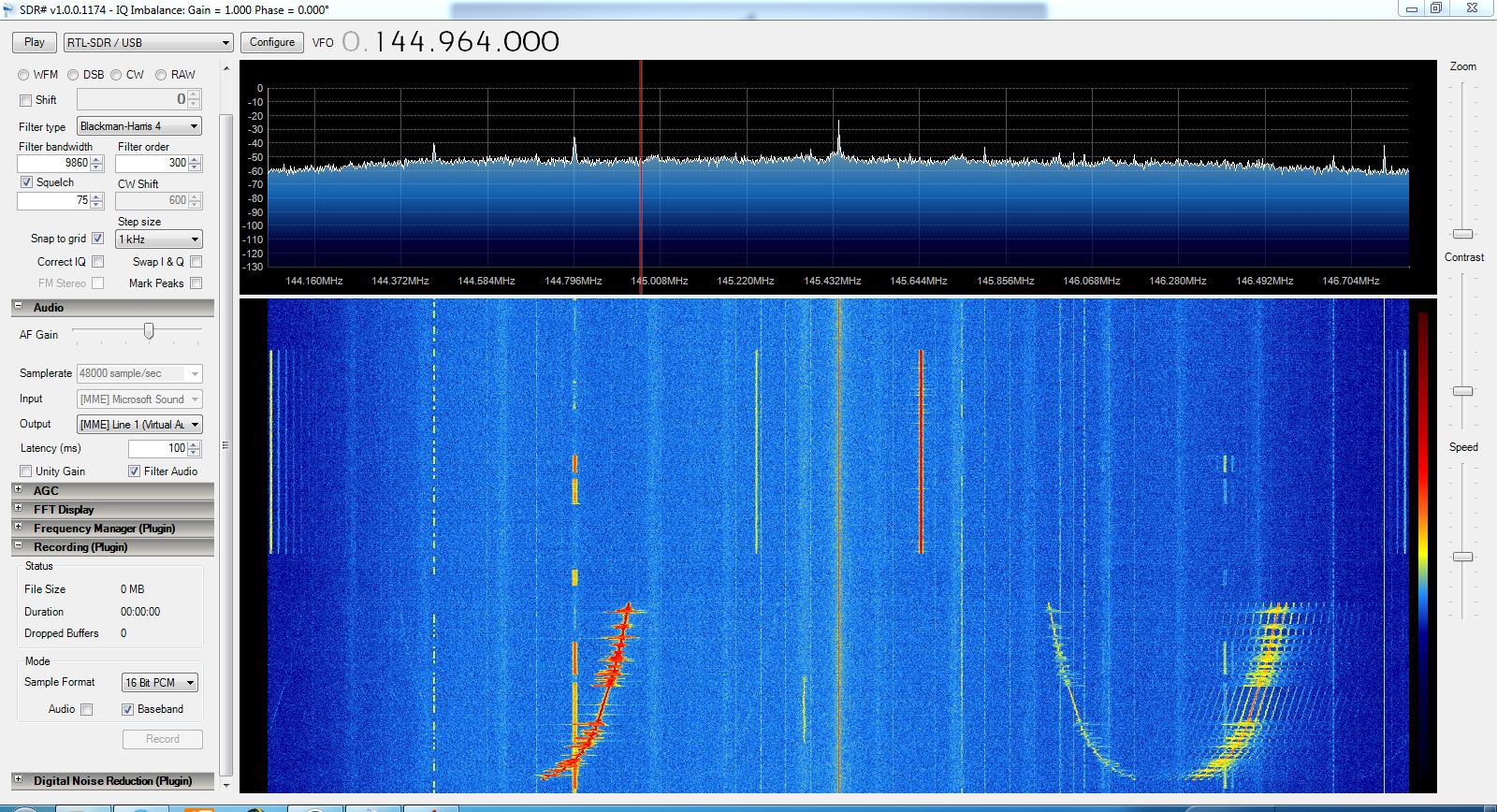The image size is (1497, 812).
Task: Enable the Audio recording checkbox
Action: (87, 710)
